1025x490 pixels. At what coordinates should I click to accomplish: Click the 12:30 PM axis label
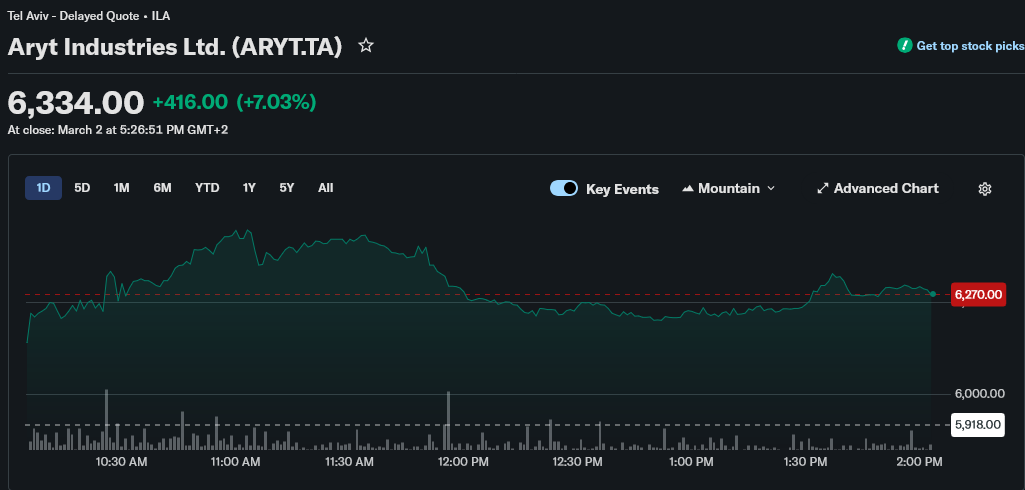(576, 462)
